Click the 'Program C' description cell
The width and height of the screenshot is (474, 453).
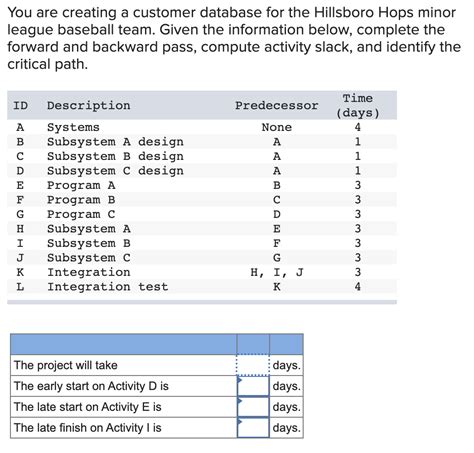81,214
